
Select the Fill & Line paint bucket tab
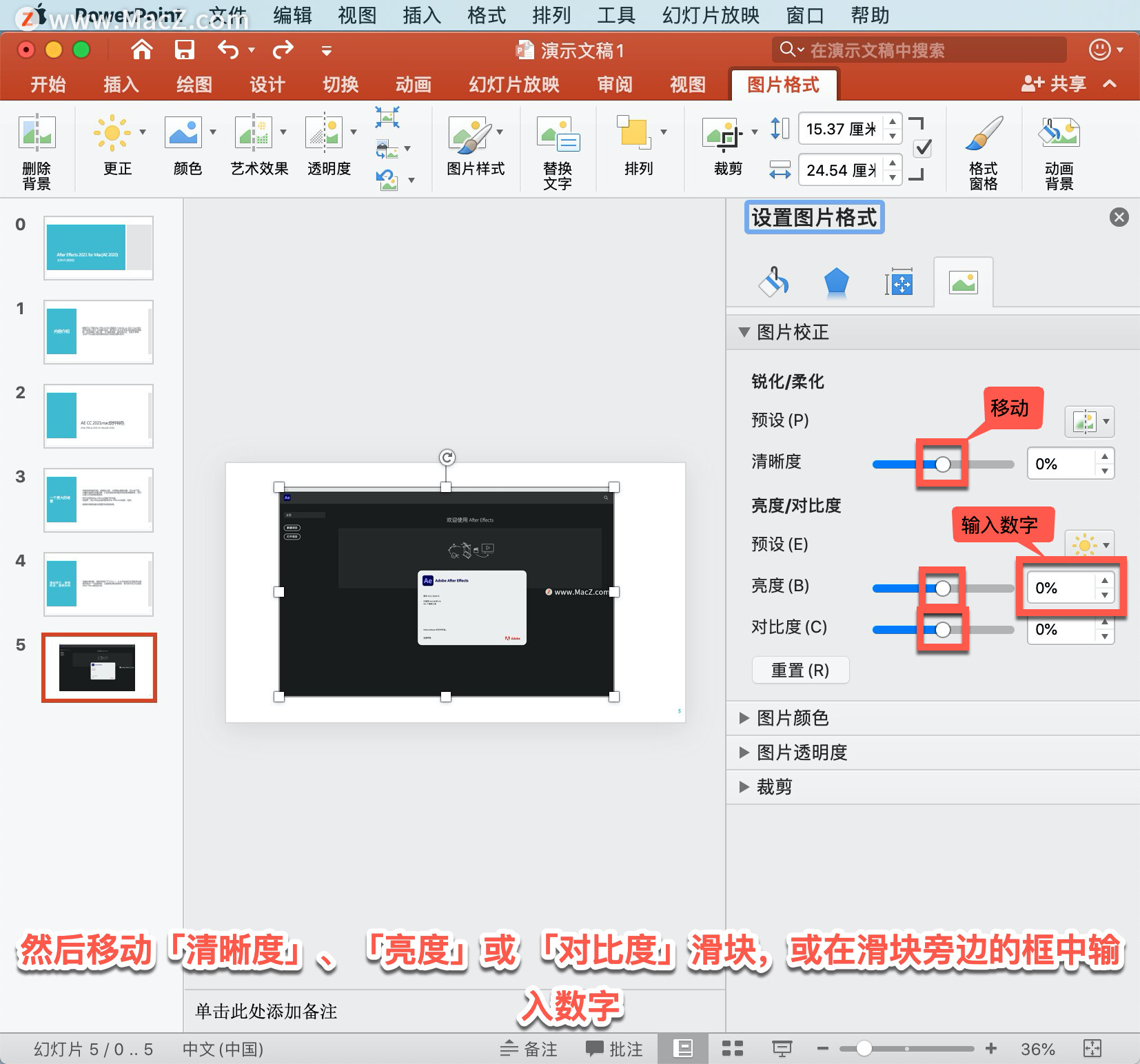point(774,282)
